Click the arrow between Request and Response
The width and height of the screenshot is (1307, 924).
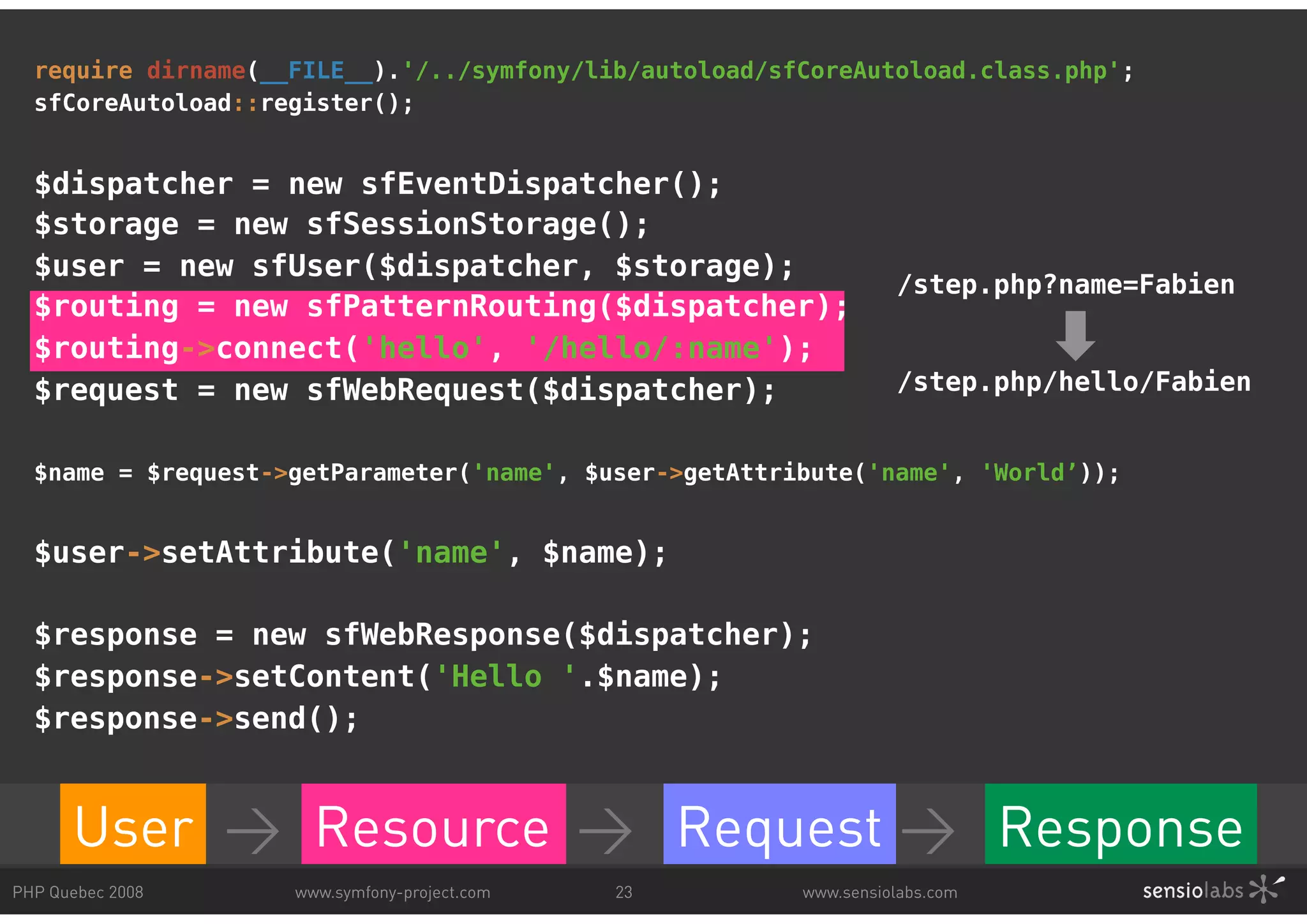click(928, 830)
